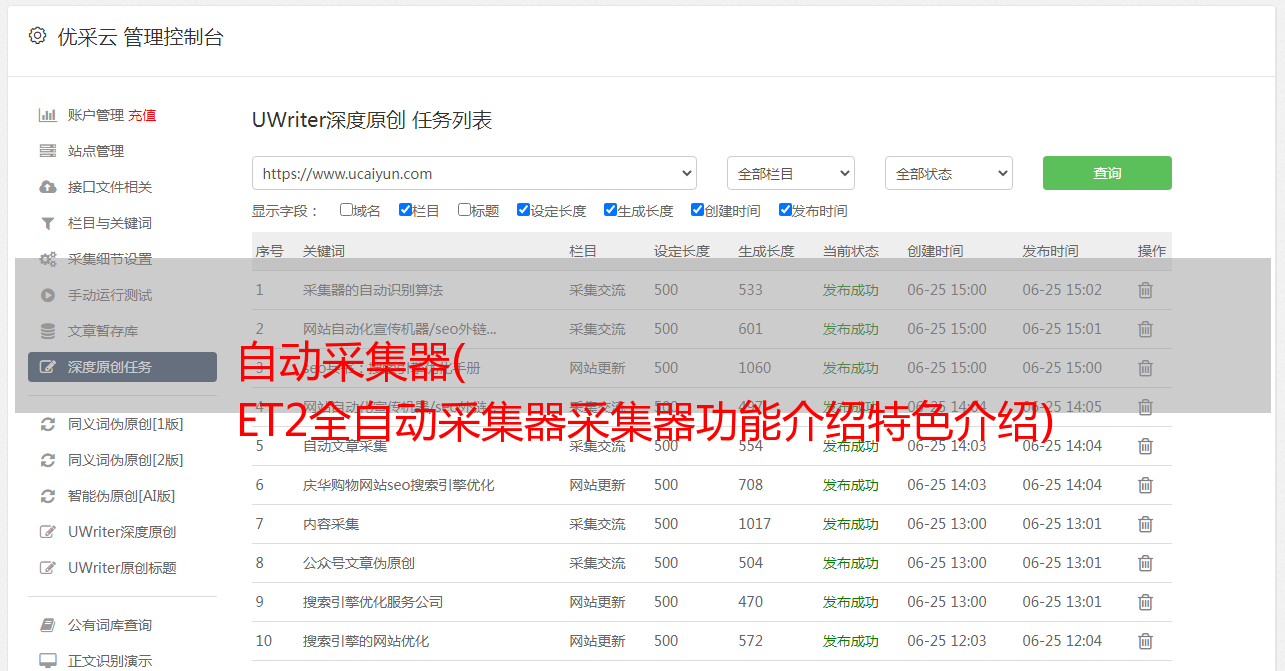Image resolution: width=1285 pixels, height=671 pixels.
Task: Select 智能伪原创[AI版] menu item
Action: [x=121, y=496]
